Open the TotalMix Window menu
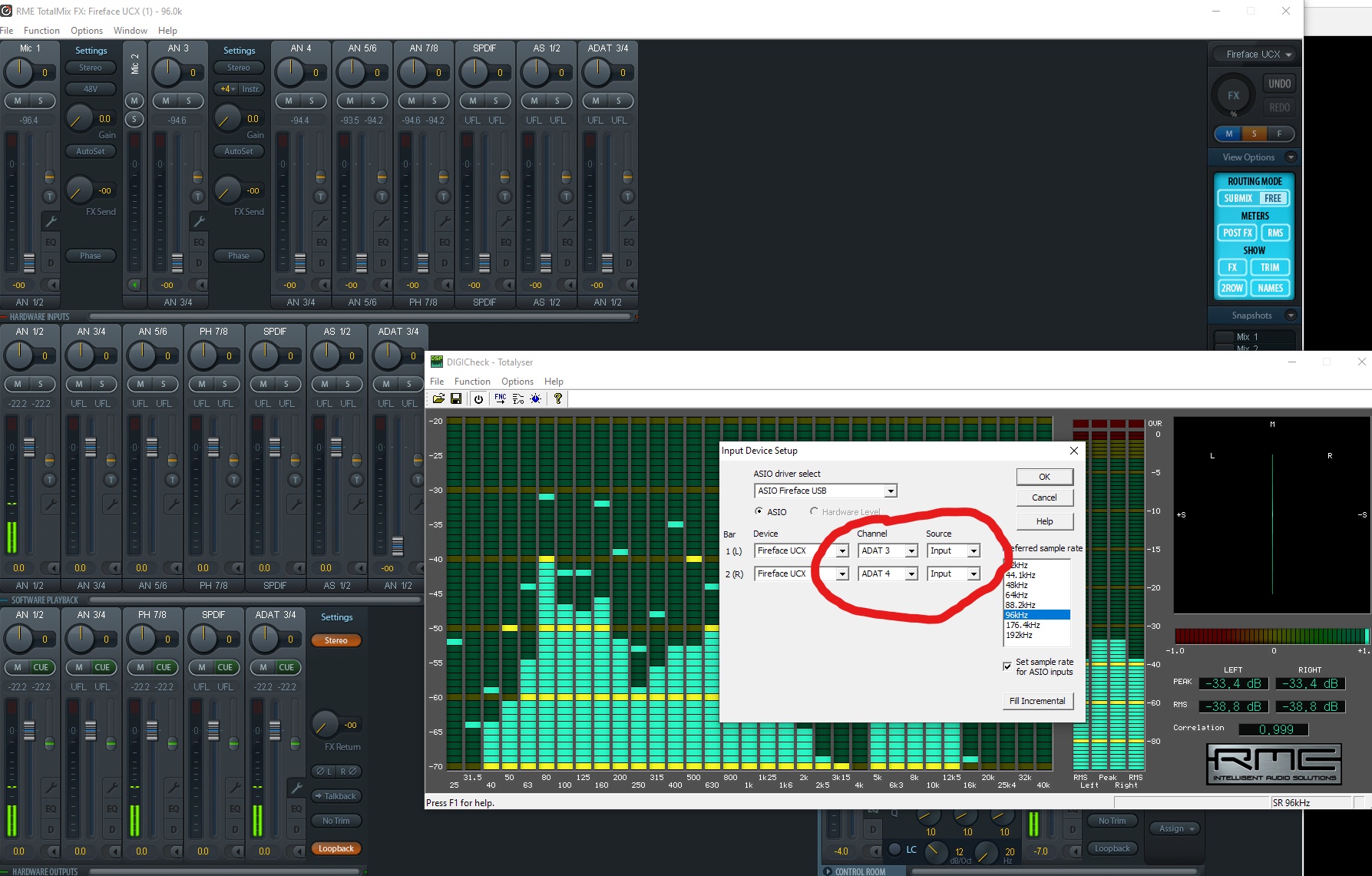 pyautogui.click(x=131, y=31)
